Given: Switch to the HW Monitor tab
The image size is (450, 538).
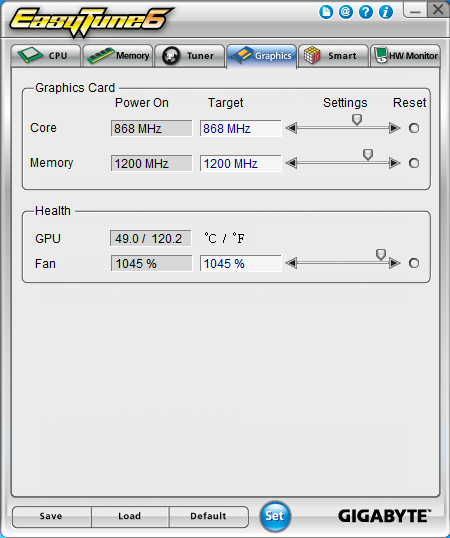Looking at the screenshot, I should pyautogui.click(x=405, y=56).
